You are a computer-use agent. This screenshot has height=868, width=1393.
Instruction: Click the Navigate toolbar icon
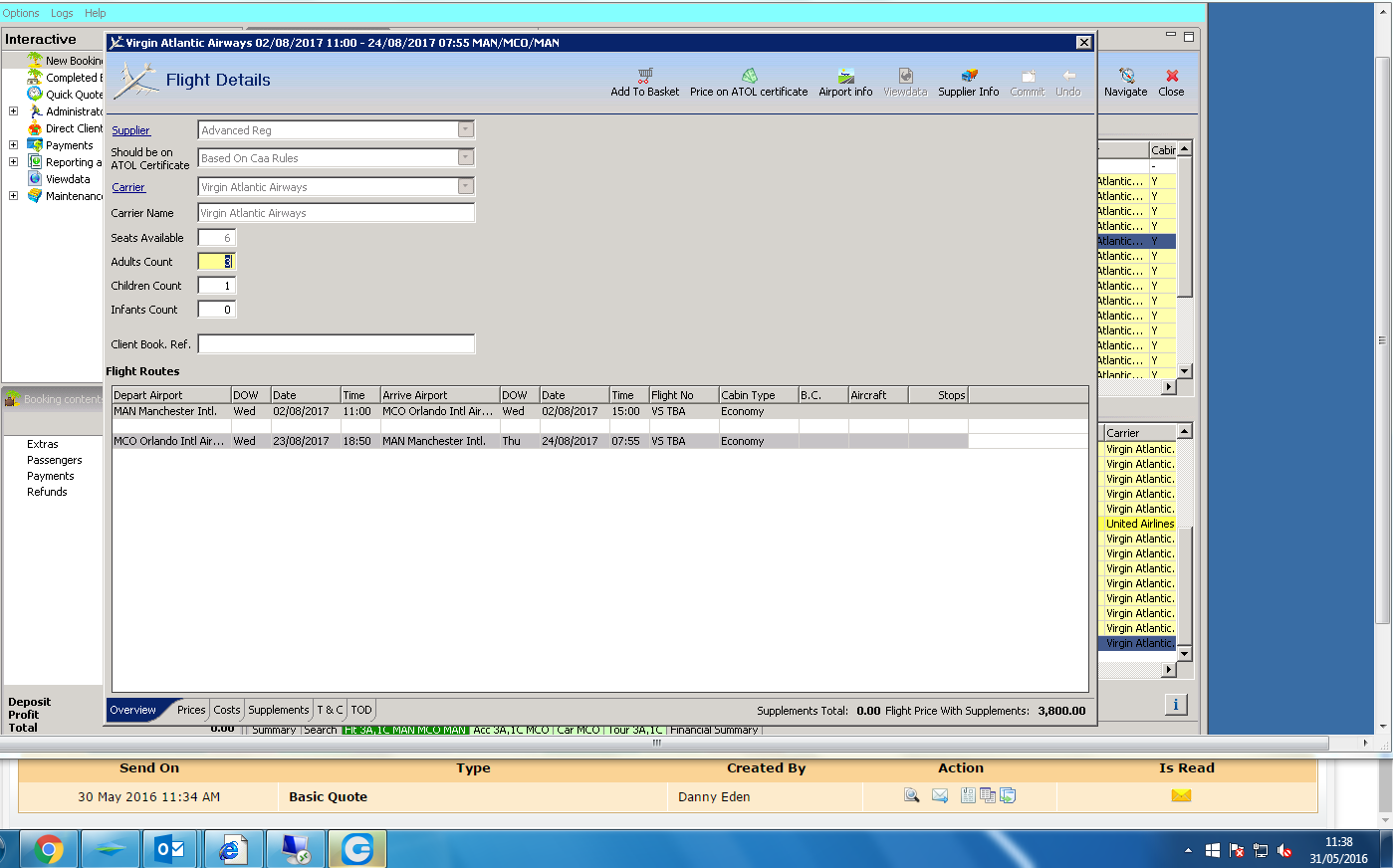pyautogui.click(x=1126, y=76)
